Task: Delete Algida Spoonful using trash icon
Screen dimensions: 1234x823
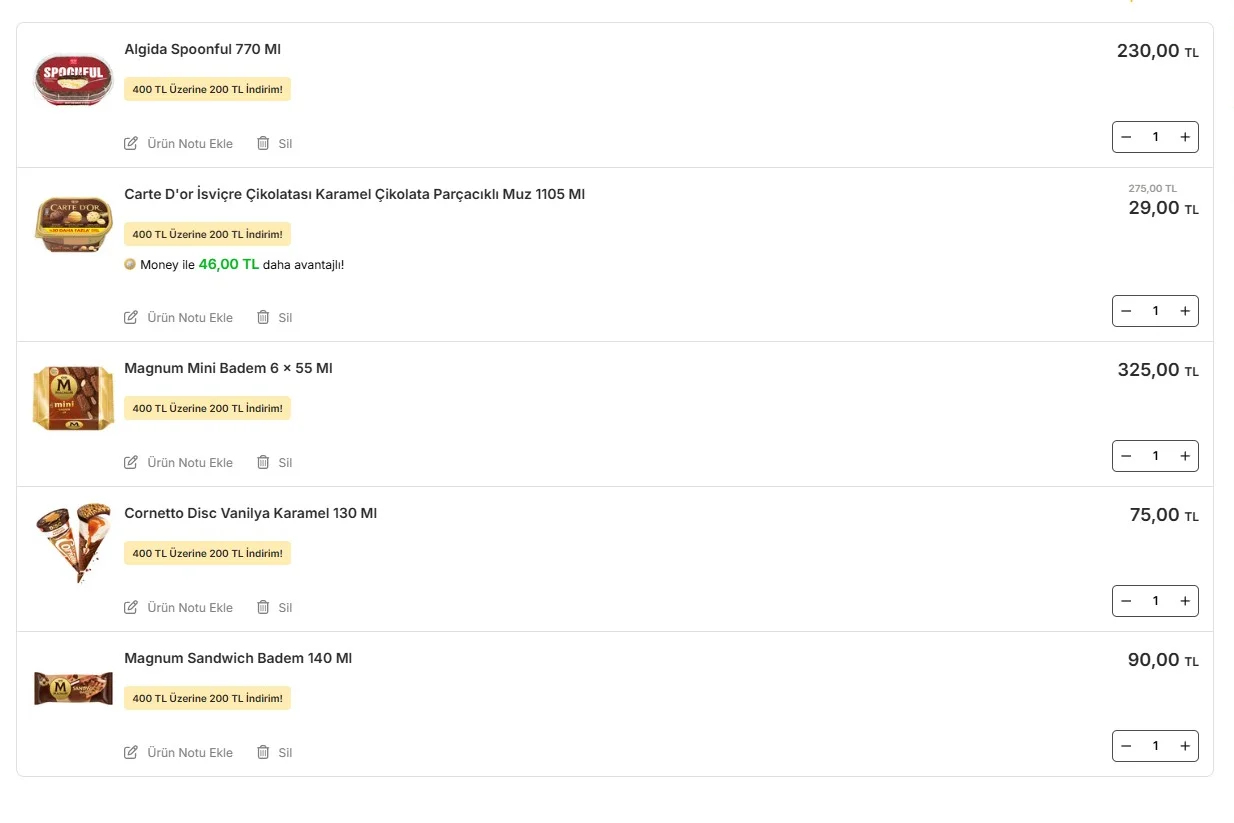Action: [x=263, y=143]
